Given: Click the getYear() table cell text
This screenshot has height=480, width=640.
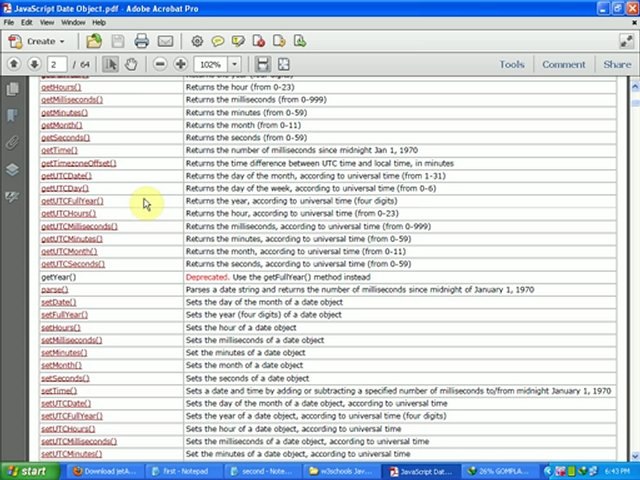Looking at the screenshot, I should [x=58, y=277].
